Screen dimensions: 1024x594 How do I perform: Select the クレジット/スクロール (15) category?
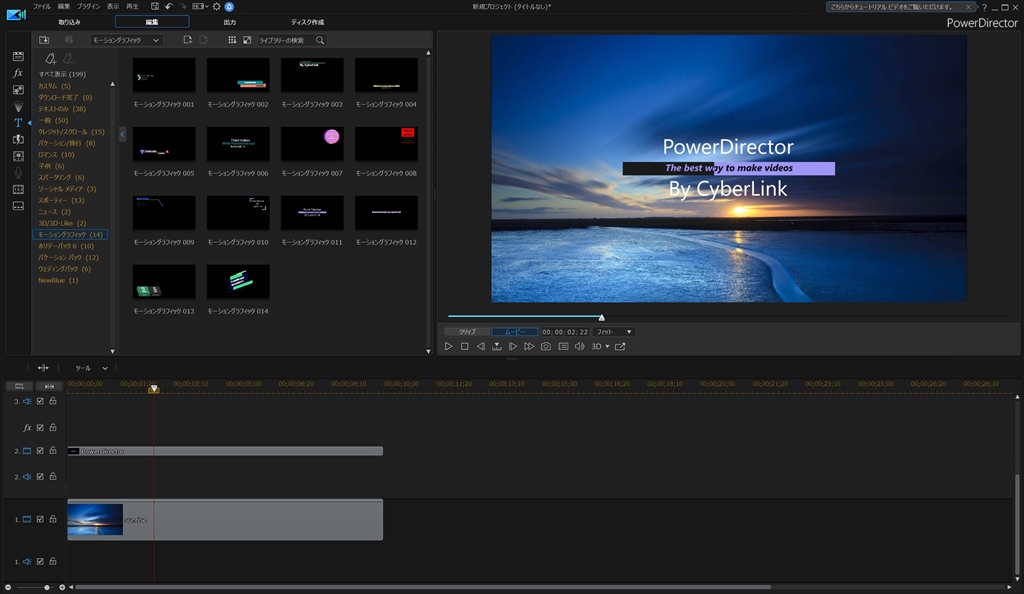[x=71, y=132]
